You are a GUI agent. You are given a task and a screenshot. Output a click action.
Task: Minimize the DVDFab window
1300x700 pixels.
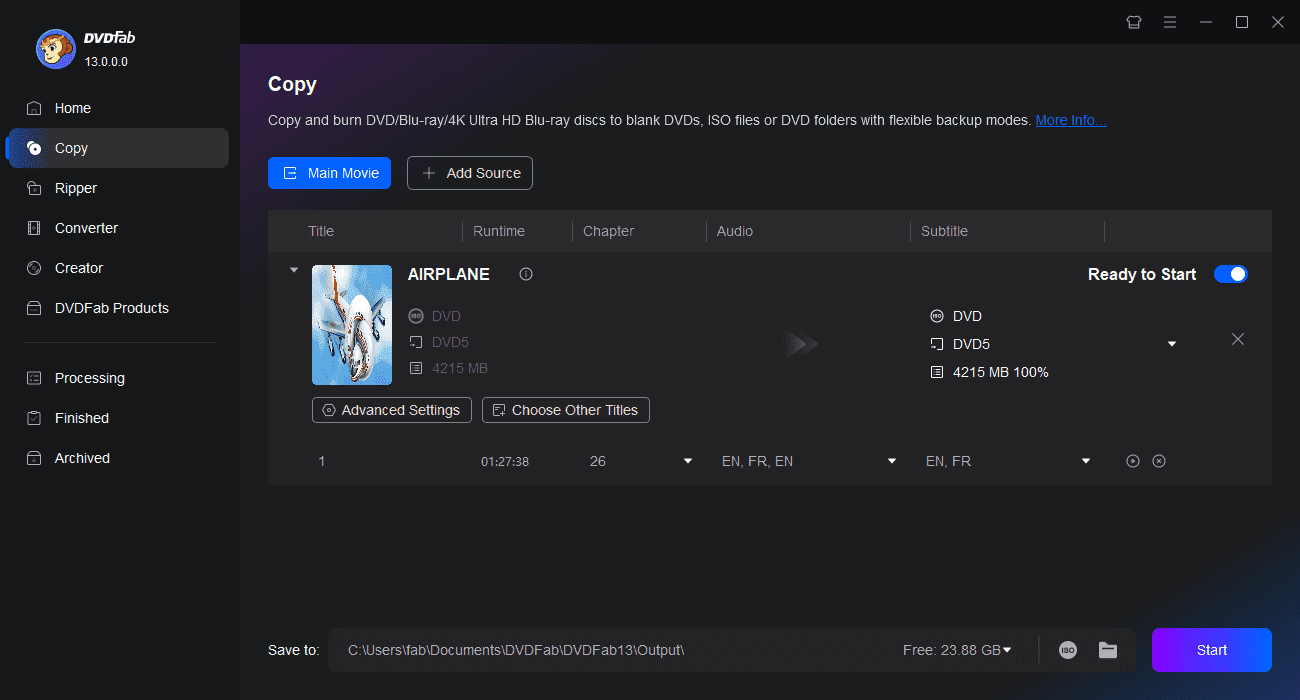click(x=1206, y=22)
